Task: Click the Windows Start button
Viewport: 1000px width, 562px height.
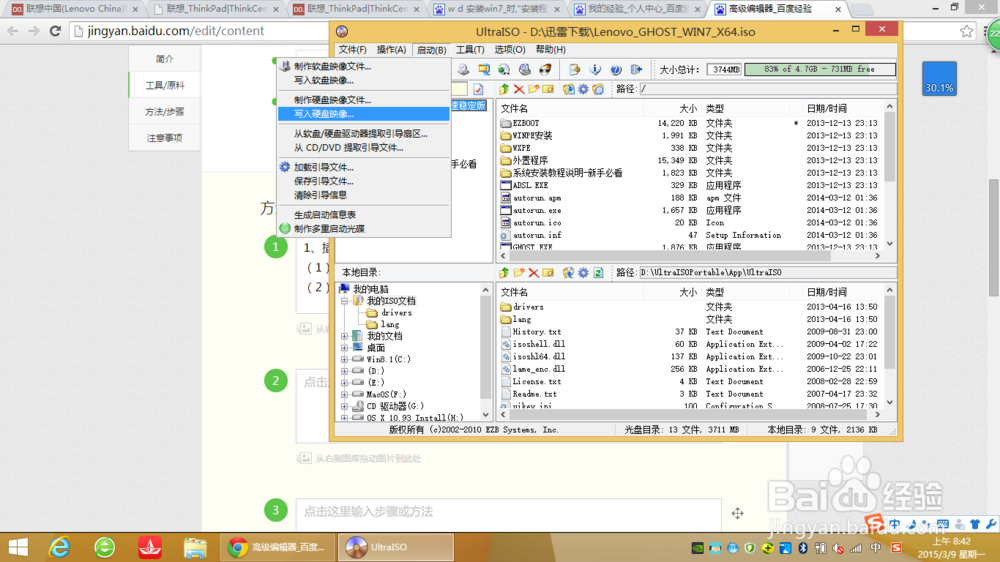Action: pyautogui.click(x=18, y=547)
